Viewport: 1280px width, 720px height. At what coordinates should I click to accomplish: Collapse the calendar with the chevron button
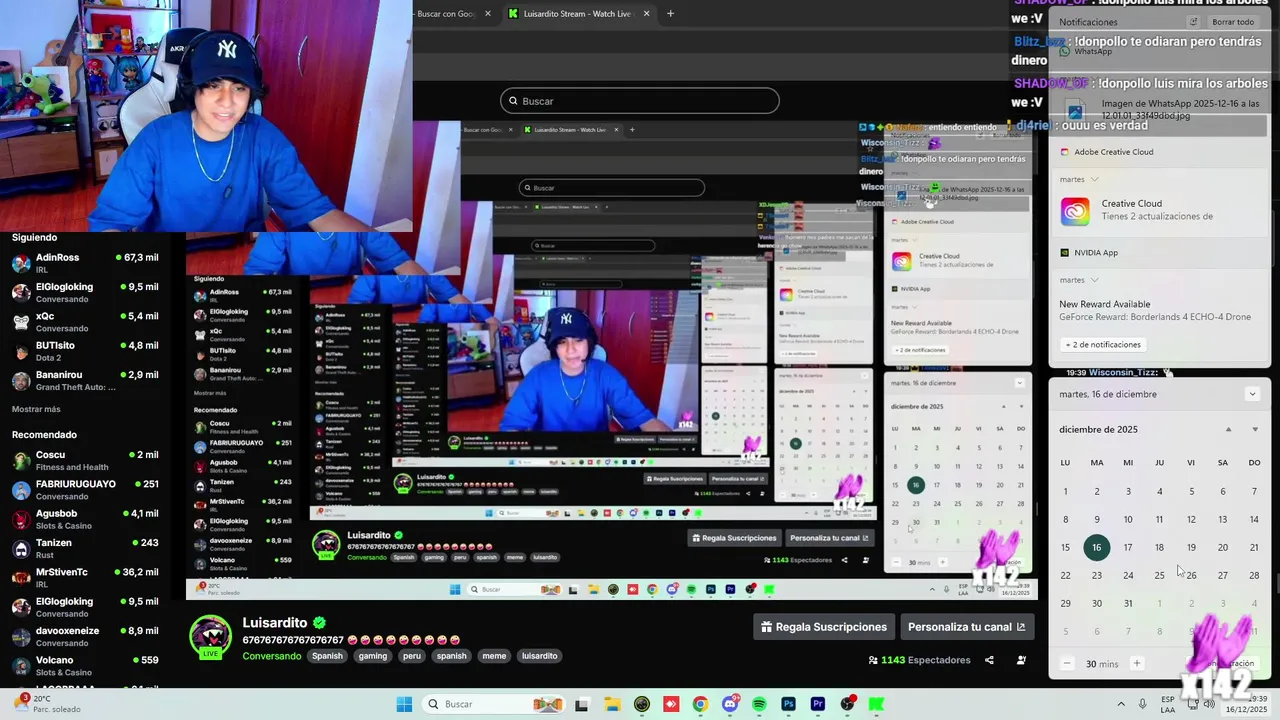coord(1252,394)
